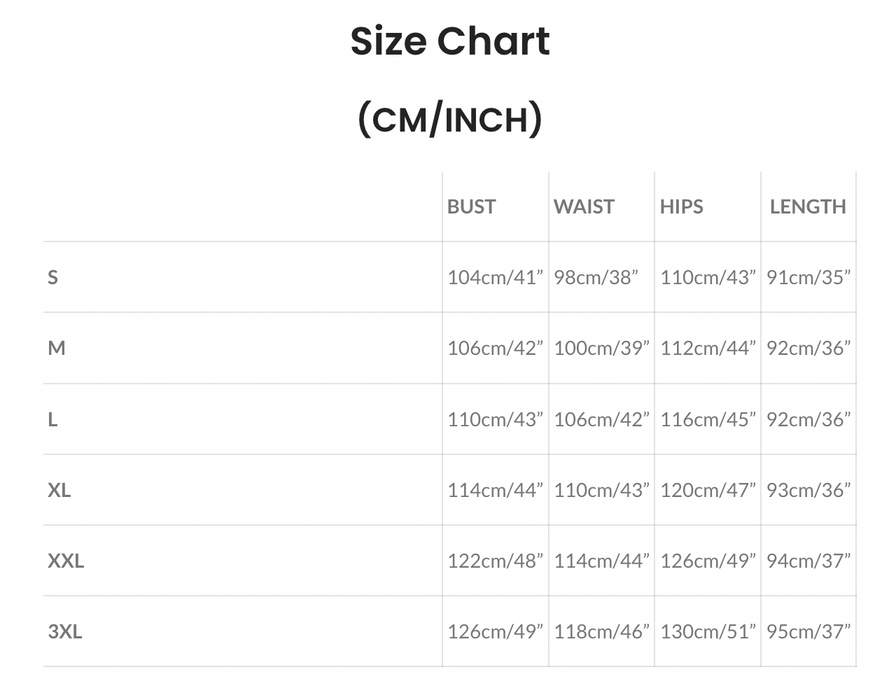
Task: Select the 130cm/51” hips cell
Action: tap(708, 631)
